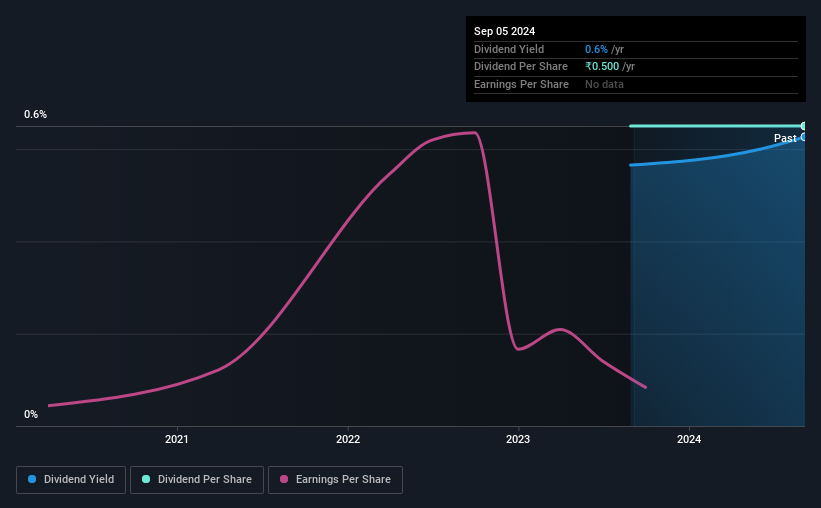Toggle the Dividend Yield legend button

(x=71, y=480)
